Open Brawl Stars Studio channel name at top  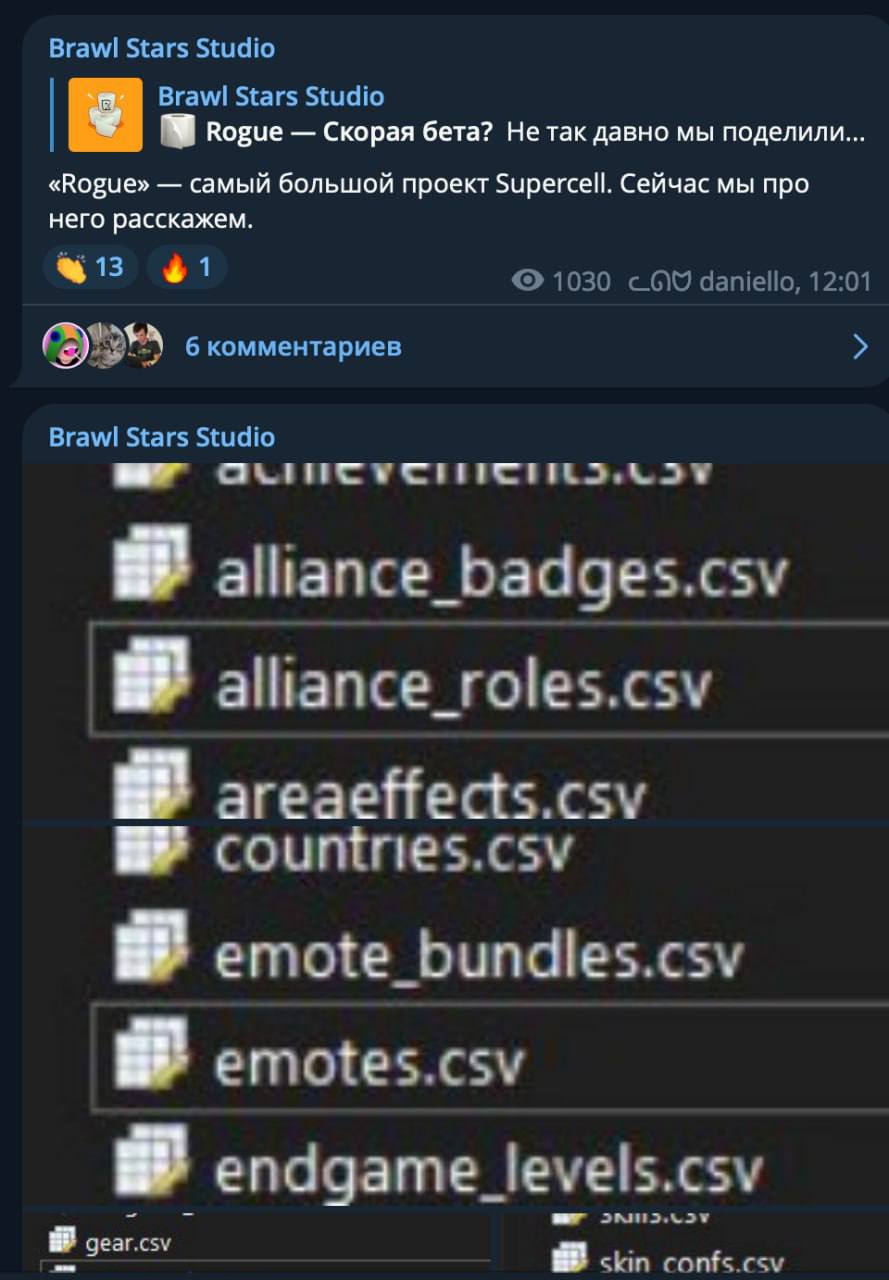tap(162, 48)
